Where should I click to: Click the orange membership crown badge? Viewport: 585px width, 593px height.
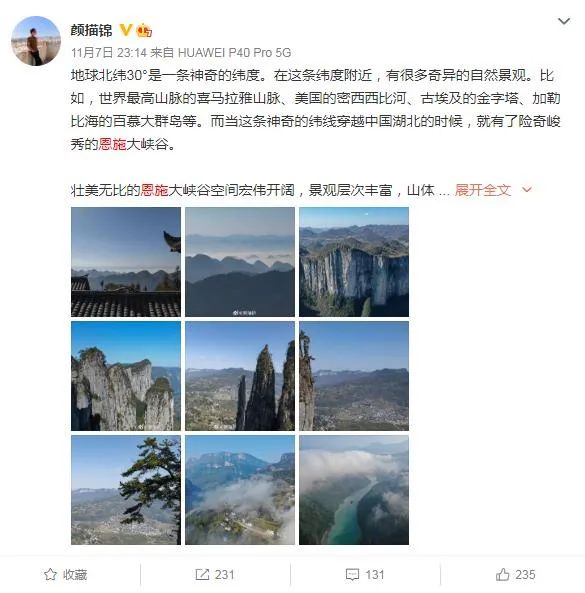[x=144, y=30]
